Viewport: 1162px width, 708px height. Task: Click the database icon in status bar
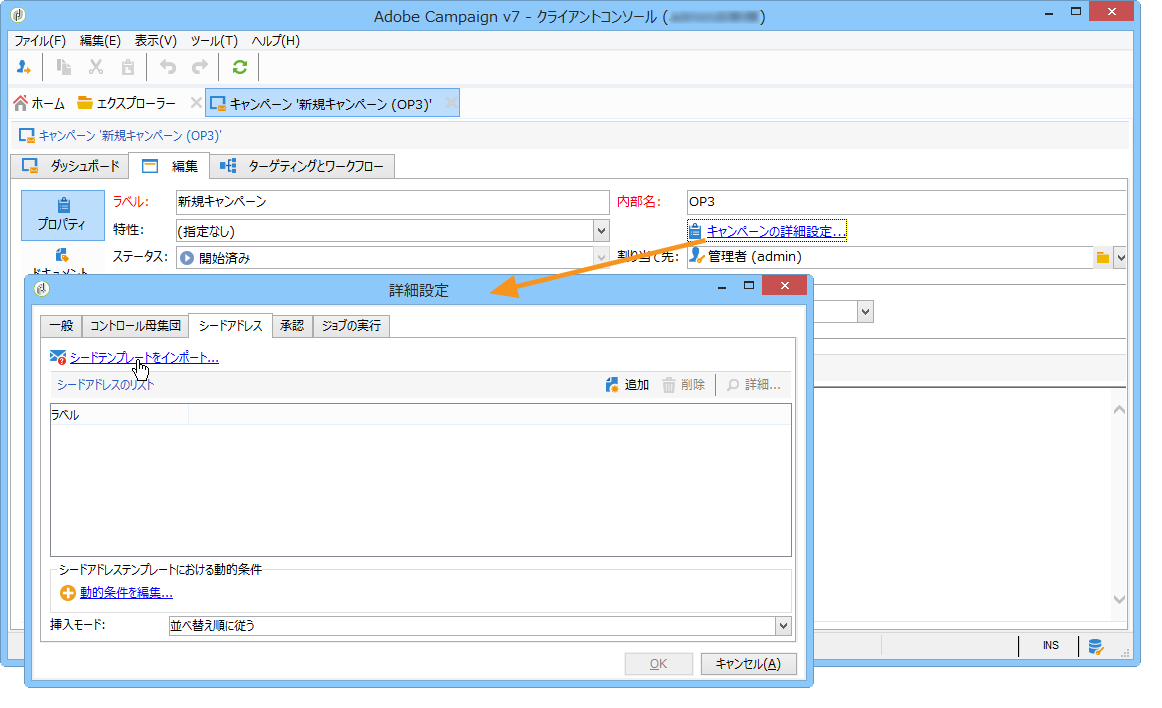click(1095, 646)
